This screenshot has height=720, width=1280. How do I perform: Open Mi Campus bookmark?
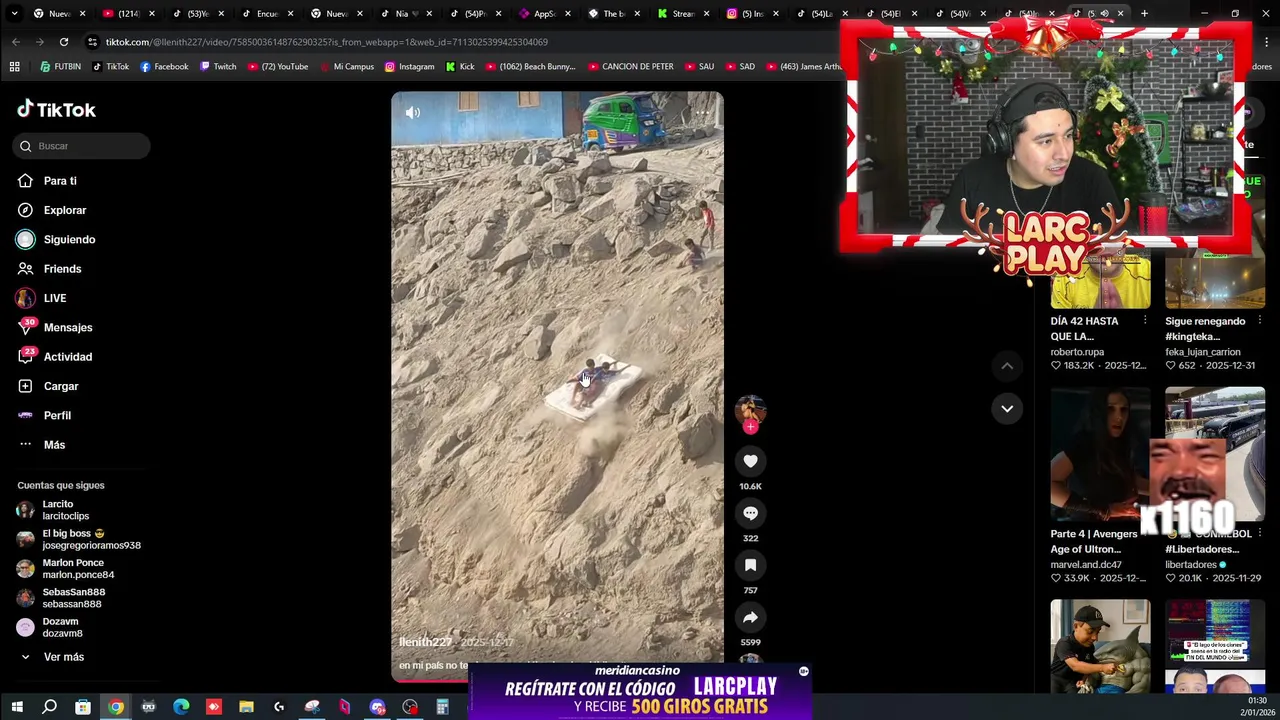(346, 67)
